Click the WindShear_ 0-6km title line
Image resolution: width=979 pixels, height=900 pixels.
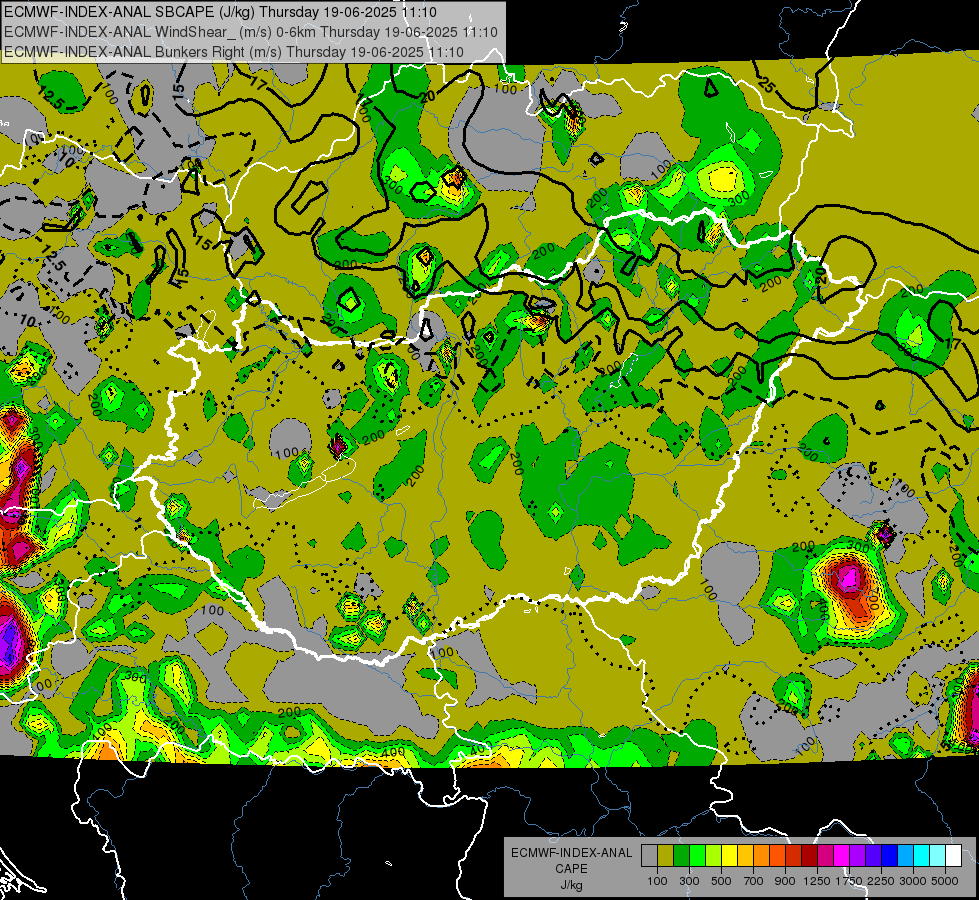(251, 32)
